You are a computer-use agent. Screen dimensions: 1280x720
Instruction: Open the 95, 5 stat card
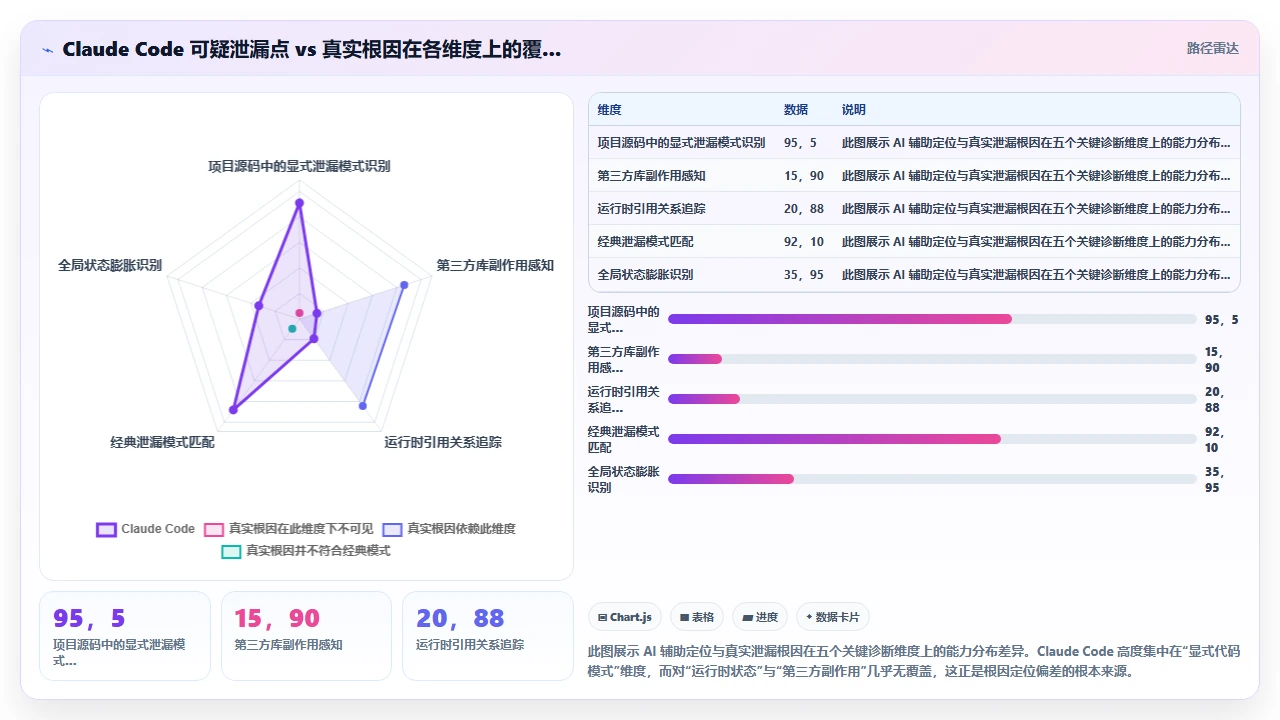pyautogui.click(x=125, y=636)
